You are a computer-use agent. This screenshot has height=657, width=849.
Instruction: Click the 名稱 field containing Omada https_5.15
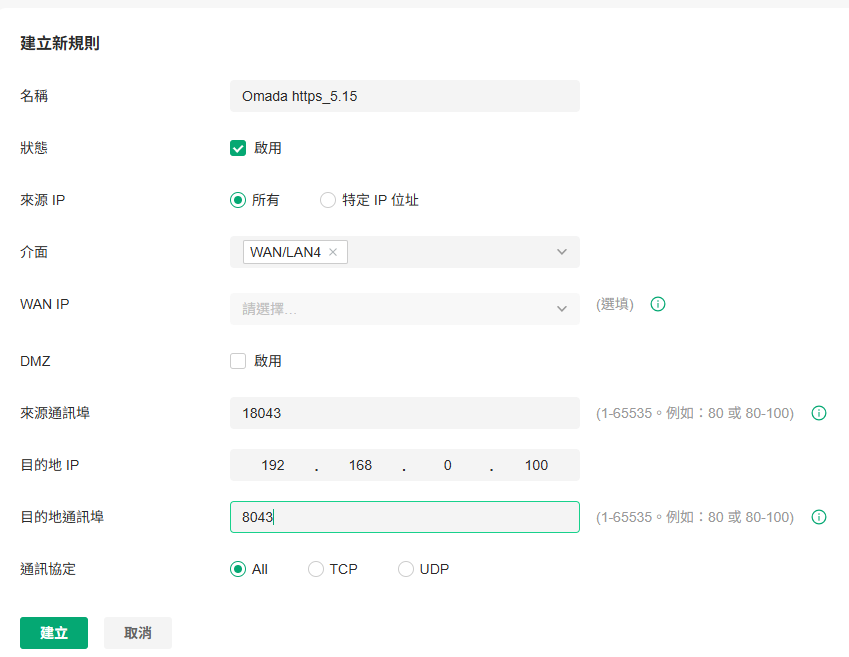[x=404, y=96]
